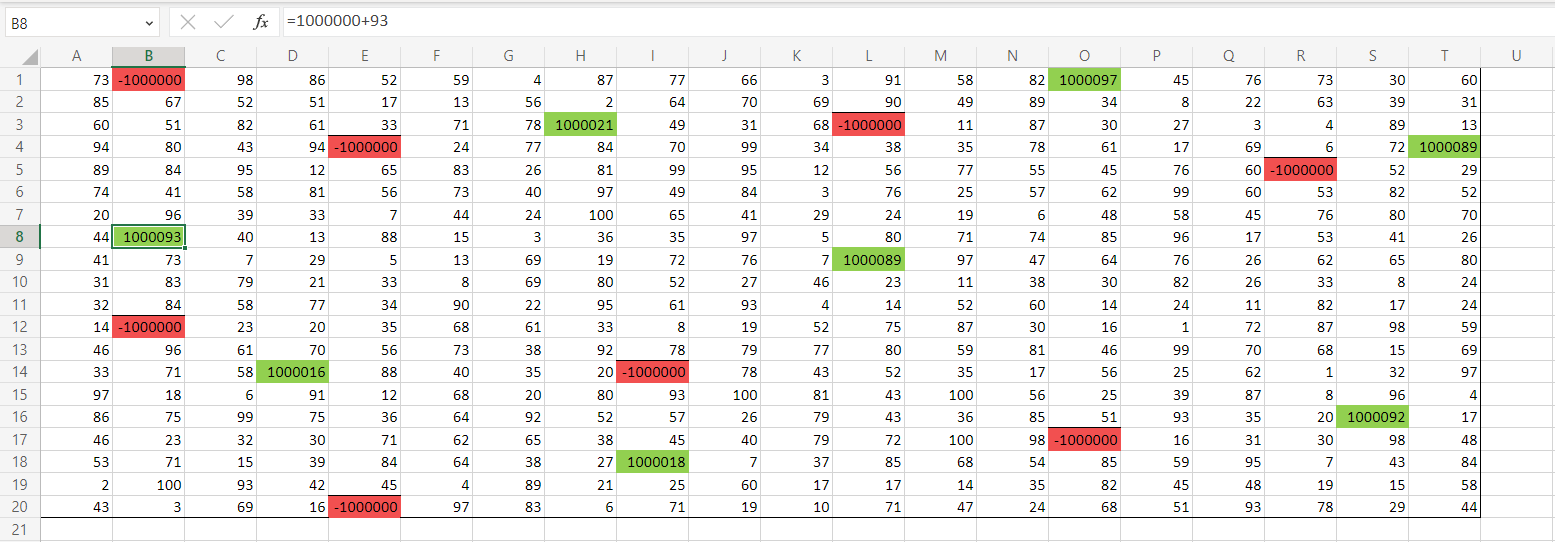The height and width of the screenshot is (542, 1555).
Task: Select column header O
Action: click(1084, 56)
